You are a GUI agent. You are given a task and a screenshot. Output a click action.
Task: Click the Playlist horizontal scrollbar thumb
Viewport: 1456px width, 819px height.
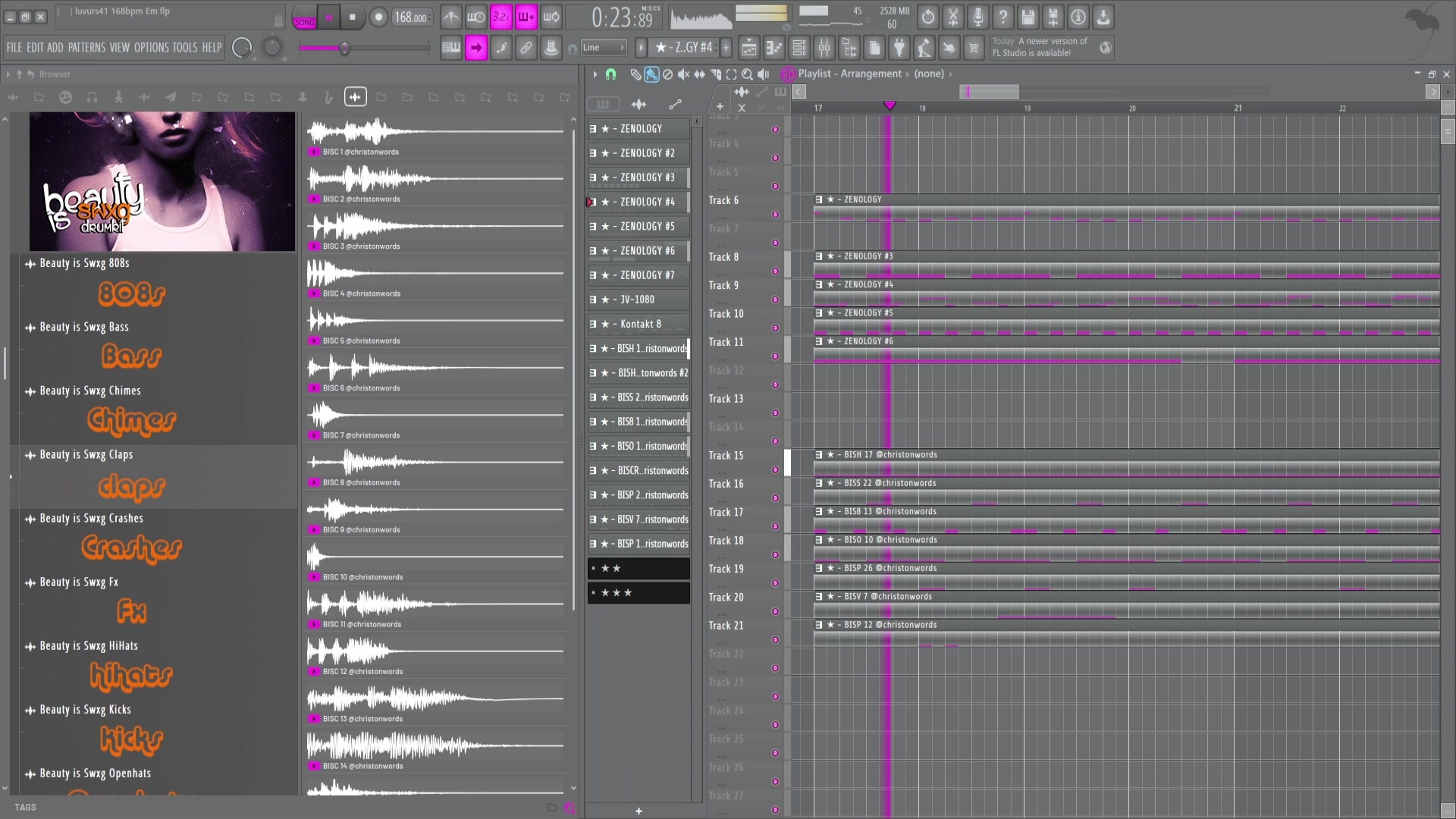[989, 92]
